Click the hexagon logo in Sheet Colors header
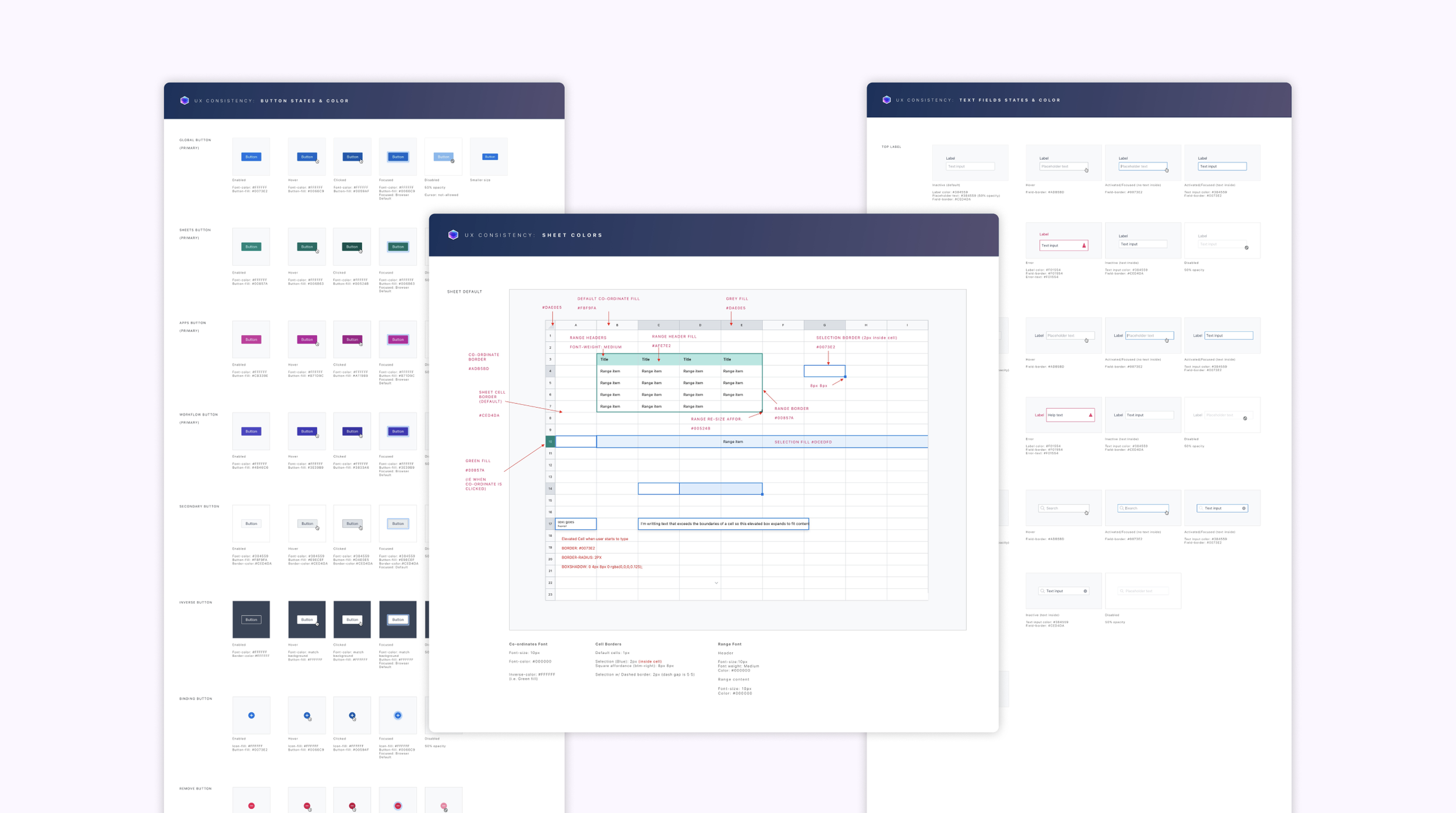 click(453, 235)
